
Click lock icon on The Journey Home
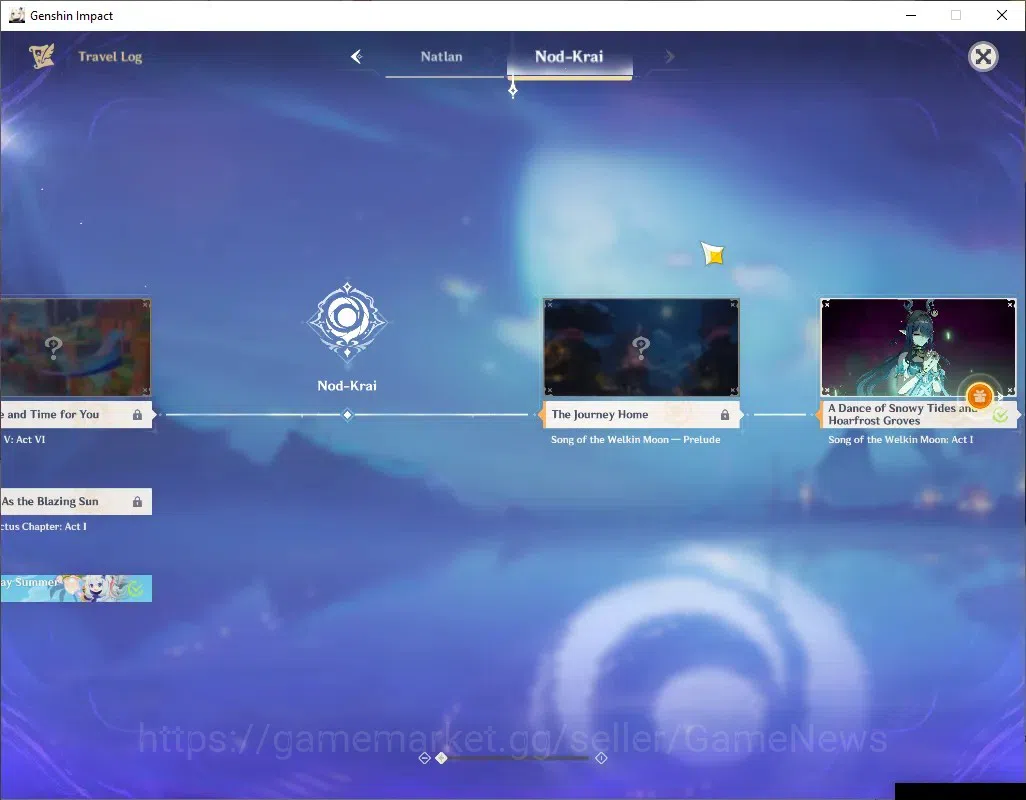[725, 415]
